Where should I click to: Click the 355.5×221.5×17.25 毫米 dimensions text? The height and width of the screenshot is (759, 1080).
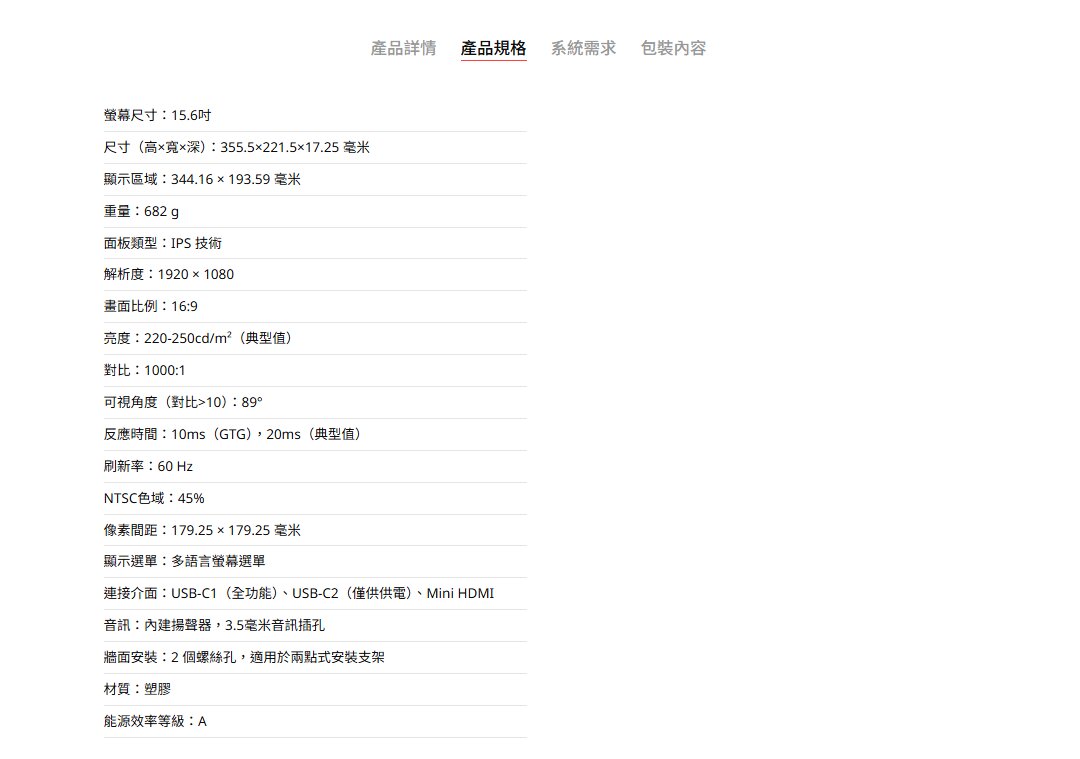tap(294, 148)
